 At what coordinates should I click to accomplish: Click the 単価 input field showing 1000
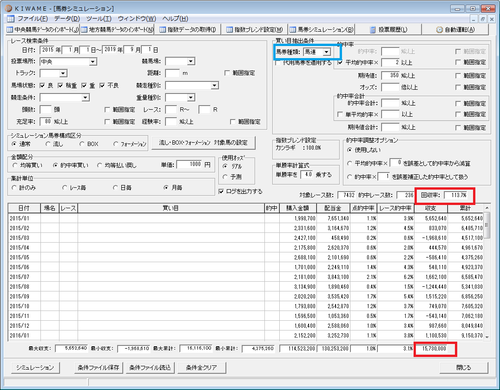189,164
